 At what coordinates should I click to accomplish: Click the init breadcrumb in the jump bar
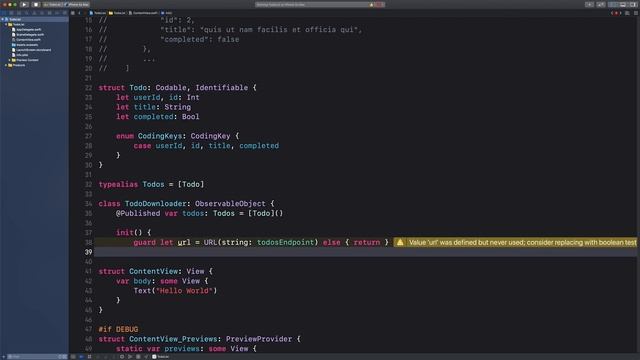tap(167, 13)
